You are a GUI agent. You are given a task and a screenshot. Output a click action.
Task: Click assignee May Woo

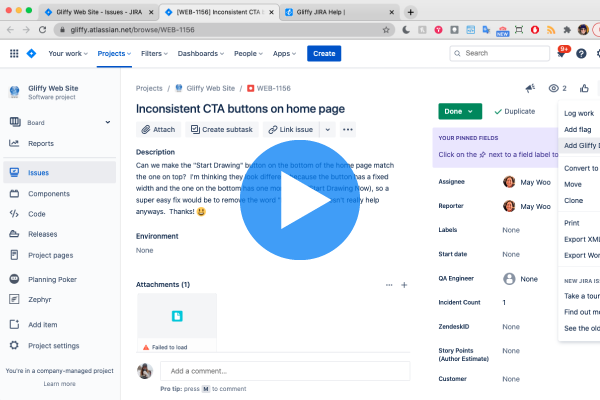pos(527,182)
